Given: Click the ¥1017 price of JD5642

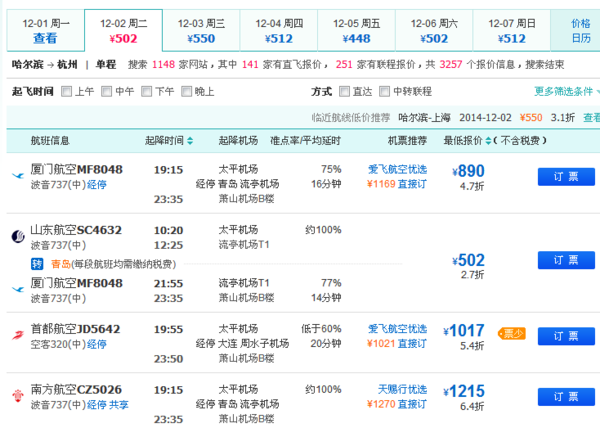Looking at the screenshot, I should point(464,330).
